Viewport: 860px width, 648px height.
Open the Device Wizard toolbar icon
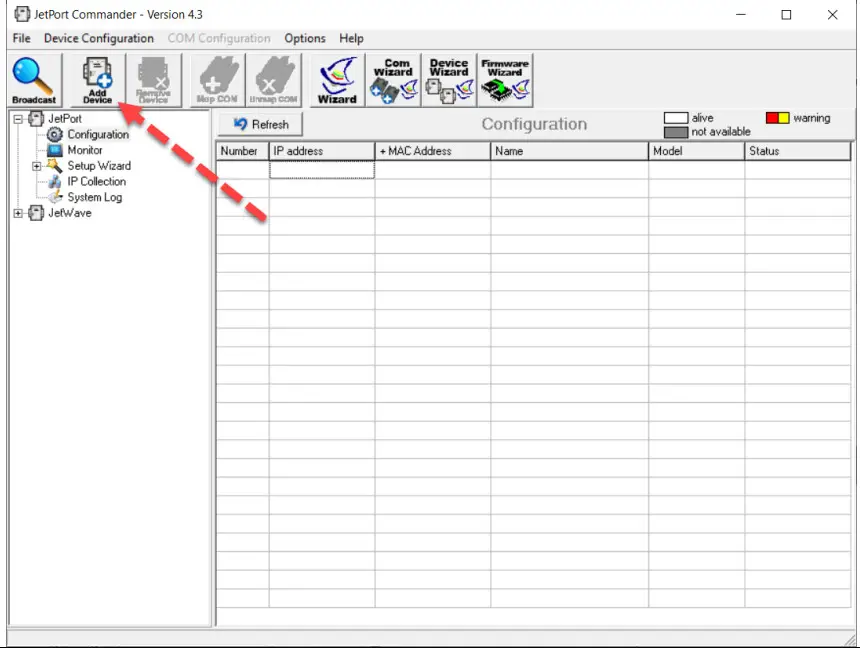point(449,80)
